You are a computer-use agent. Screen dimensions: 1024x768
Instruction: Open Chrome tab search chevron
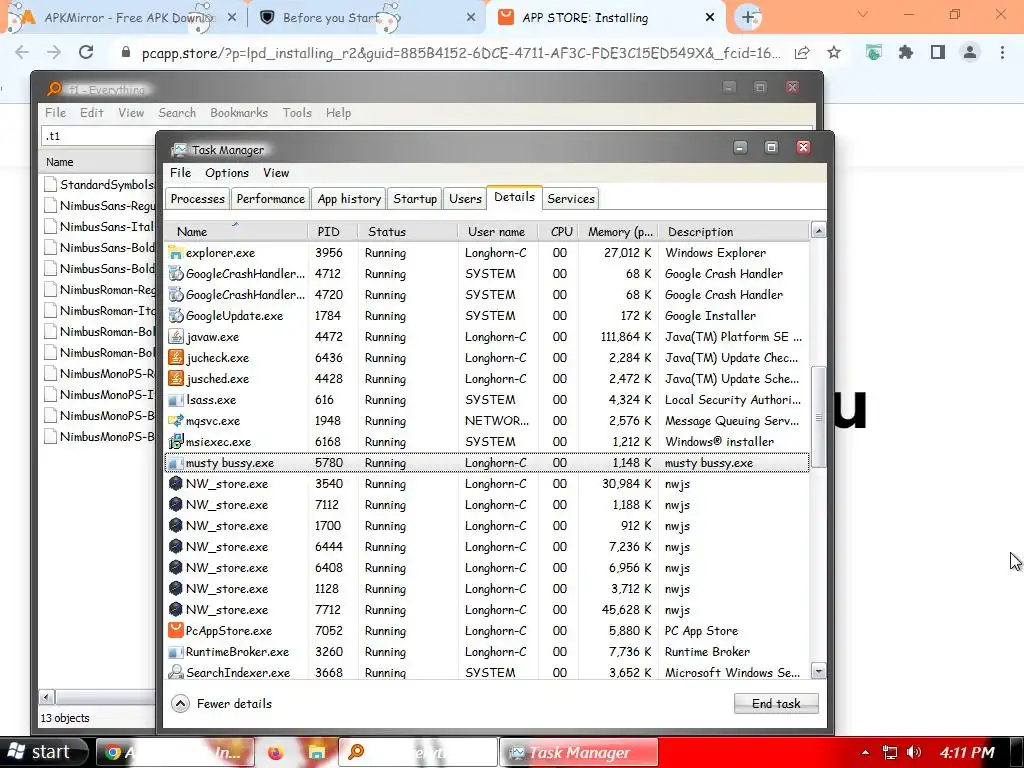tap(863, 14)
